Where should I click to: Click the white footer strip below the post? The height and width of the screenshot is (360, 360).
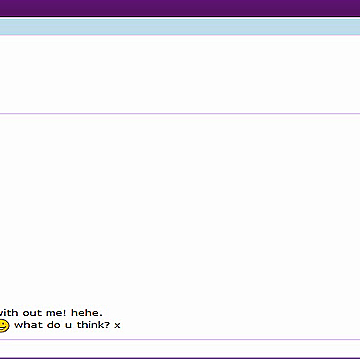pos(180,349)
